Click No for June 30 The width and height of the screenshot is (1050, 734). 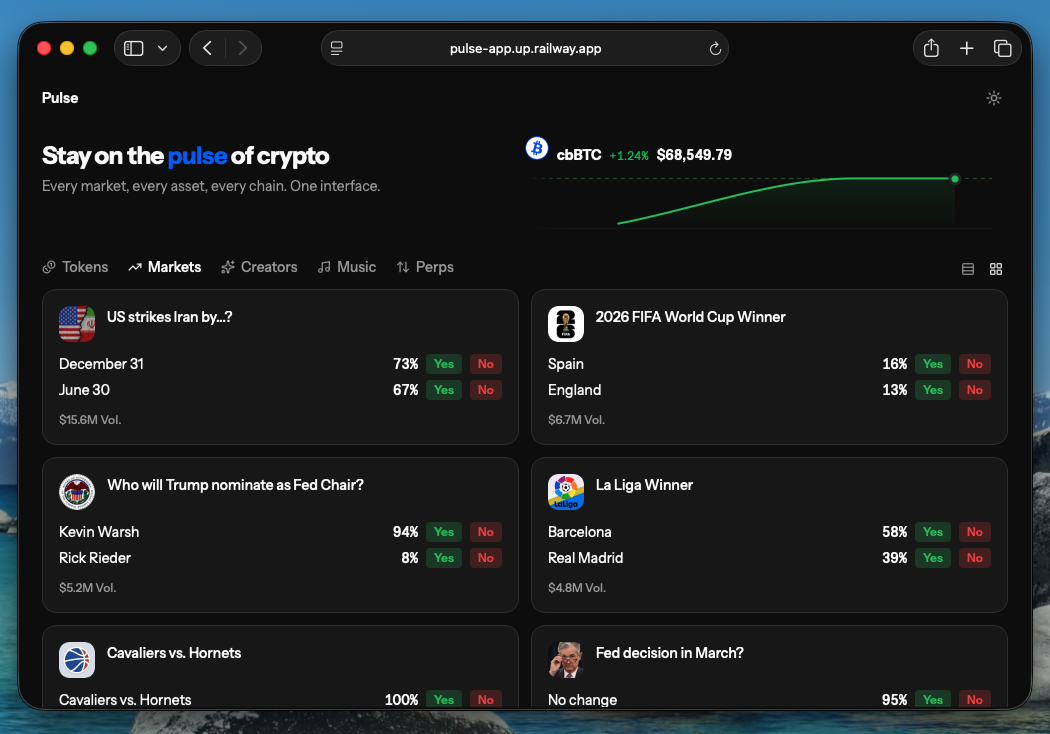pyautogui.click(x=485, y=390)
